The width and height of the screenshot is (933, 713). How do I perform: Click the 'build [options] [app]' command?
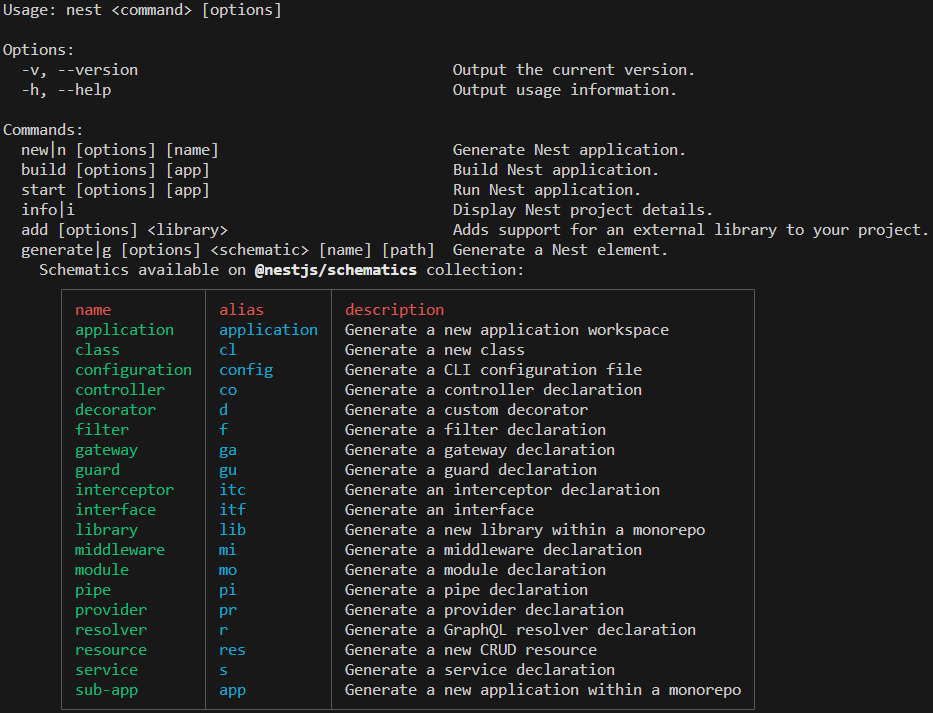click(x=115, y=170)
